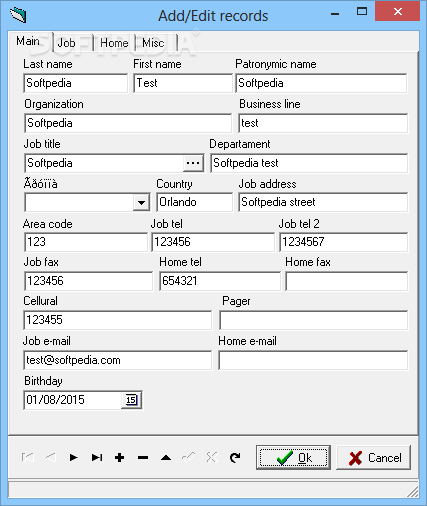Click the Departament field
427x506 pixels.
click(309, 163)
